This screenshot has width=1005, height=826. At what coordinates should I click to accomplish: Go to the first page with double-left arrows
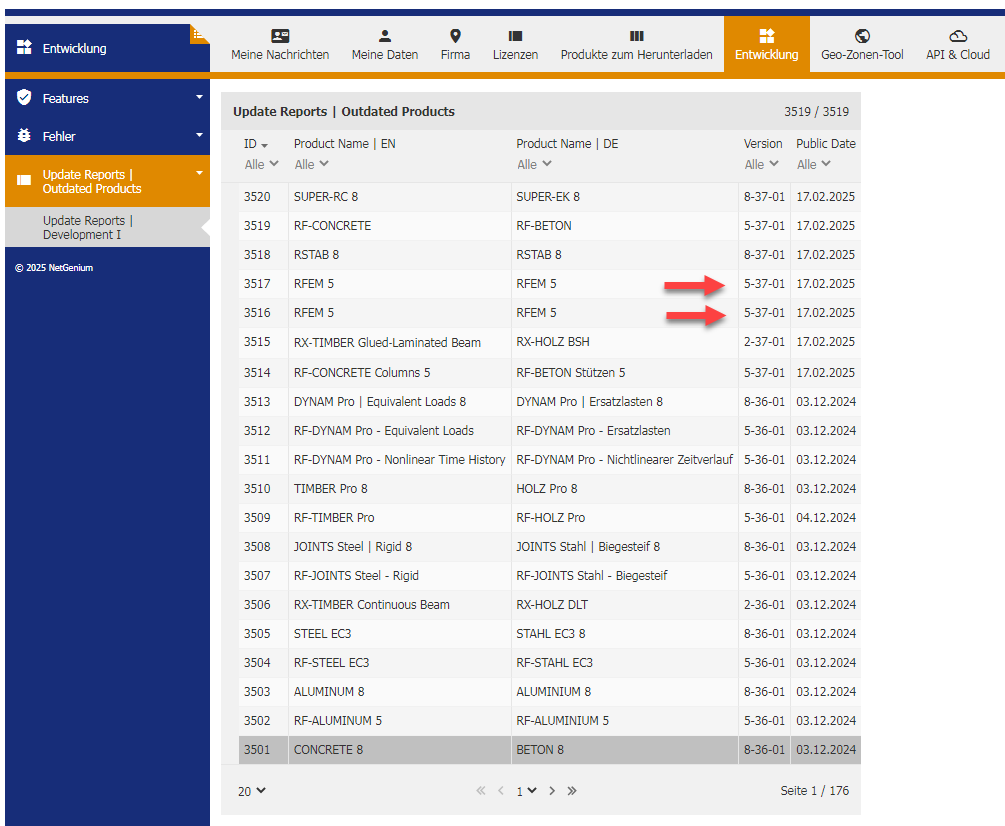tap(481, 791)
